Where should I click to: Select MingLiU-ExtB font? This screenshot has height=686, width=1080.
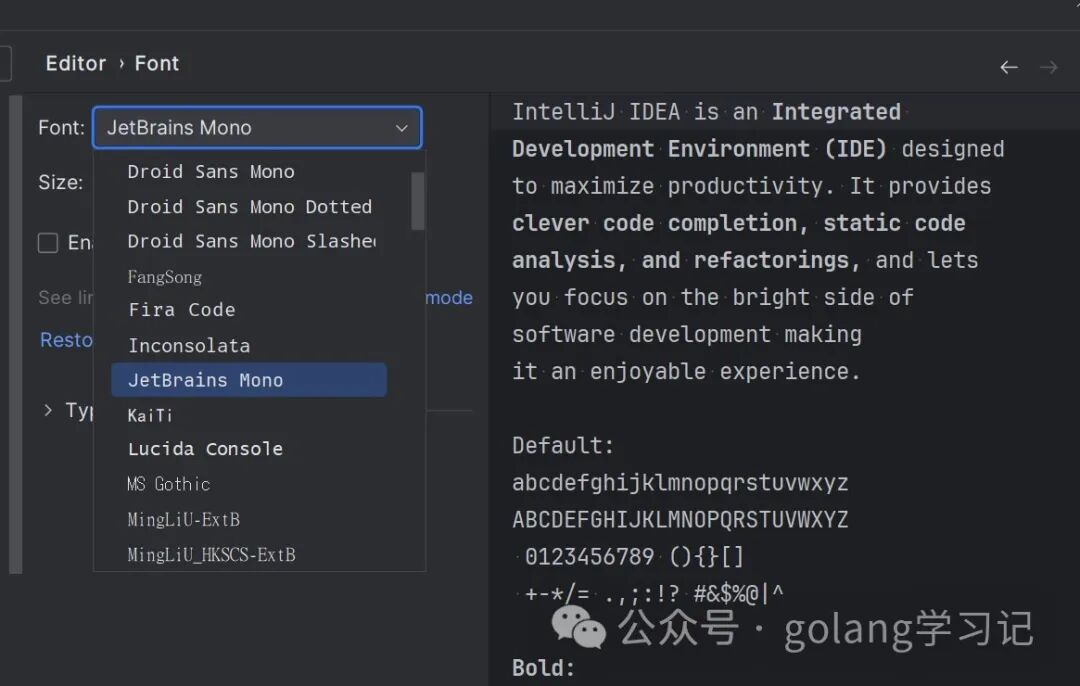pyautogui.click(x=183, y=519)
